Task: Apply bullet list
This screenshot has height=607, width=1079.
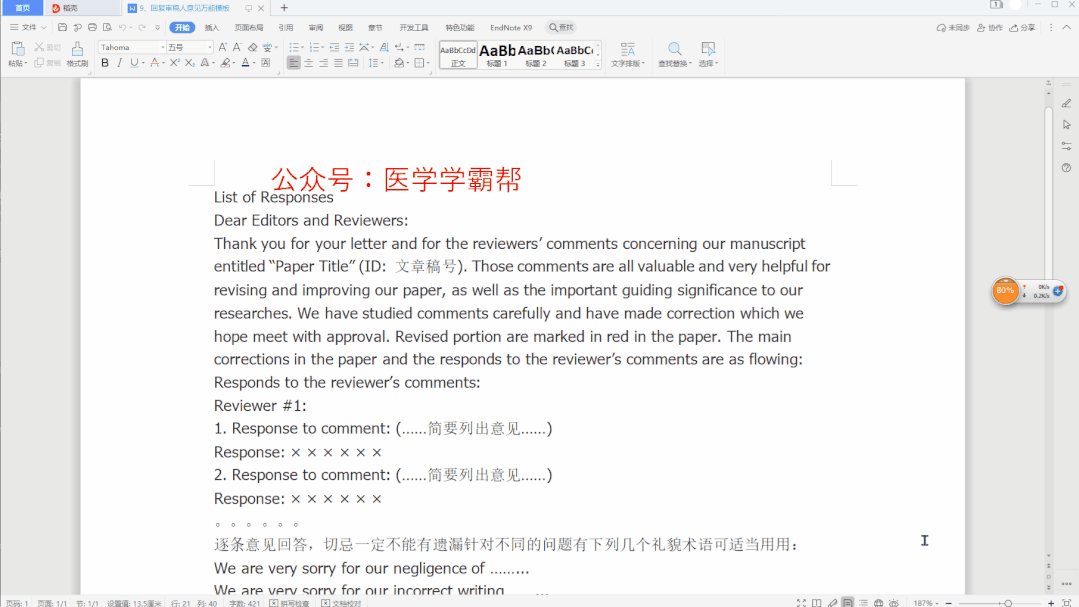Action: pyautogui.click(x=294, y=47)
